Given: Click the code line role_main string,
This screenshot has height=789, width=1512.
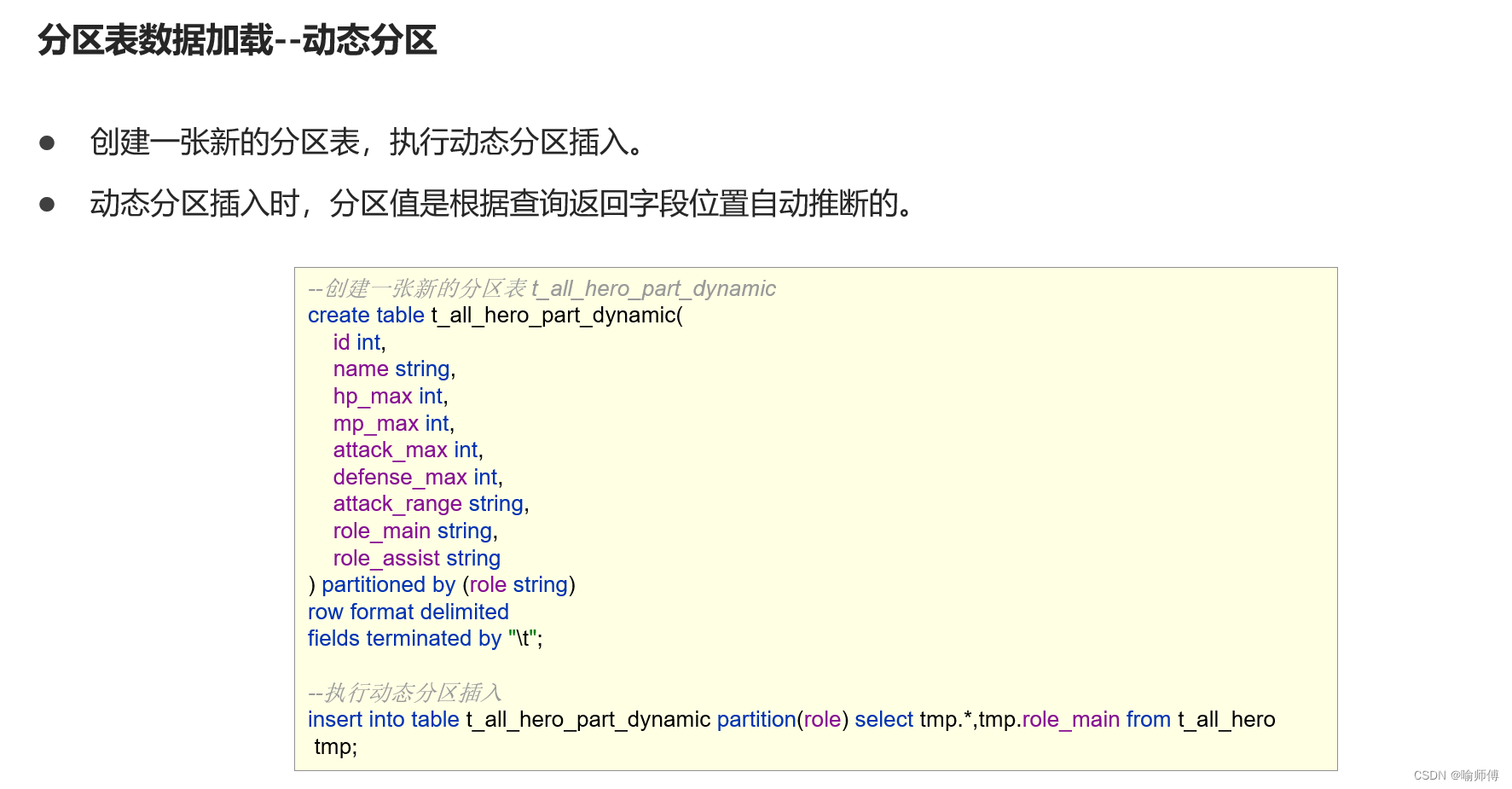Looking at the screenshot, I should [x=415, y=531].
